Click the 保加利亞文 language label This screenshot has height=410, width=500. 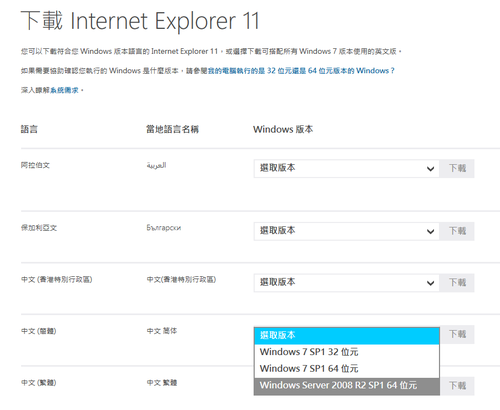coord(39,228)
